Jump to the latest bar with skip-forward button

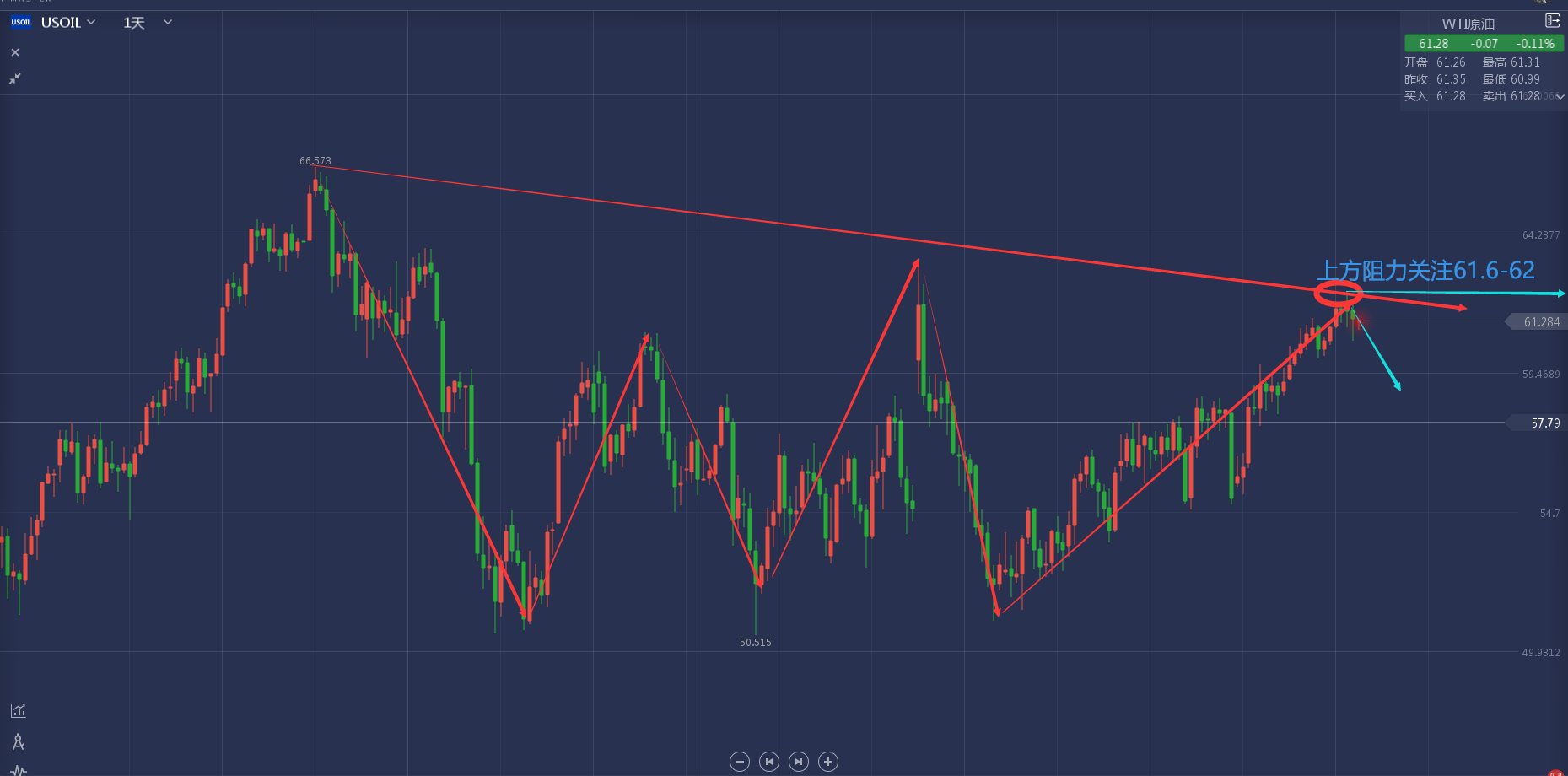pyautogui.click(x=799, y=762)
